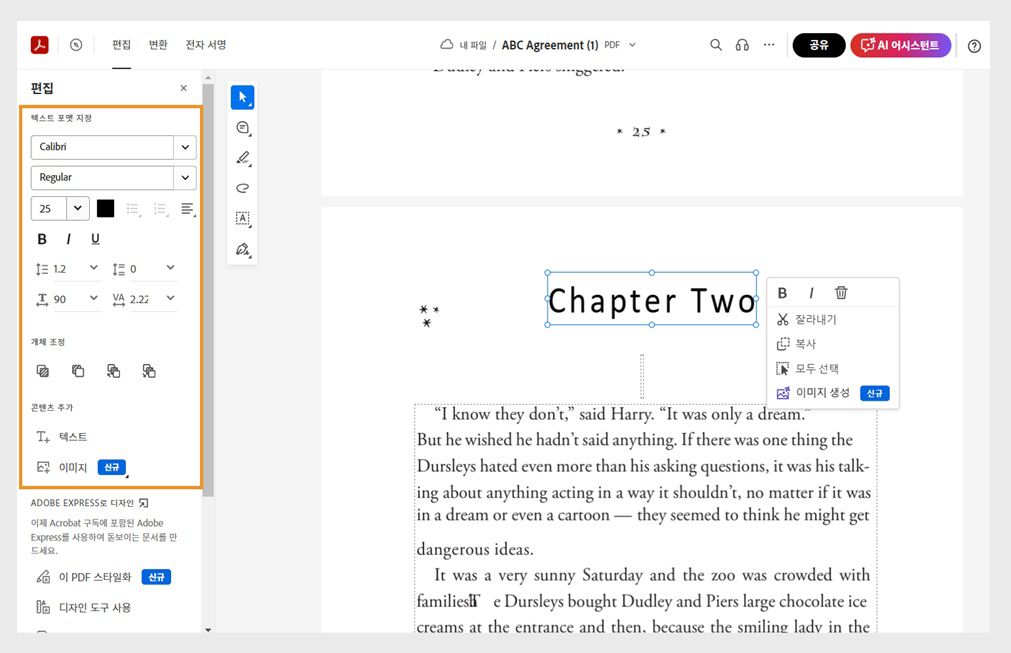
Task: Toggle underline in the left panel
Action: [x=95, y=239]
